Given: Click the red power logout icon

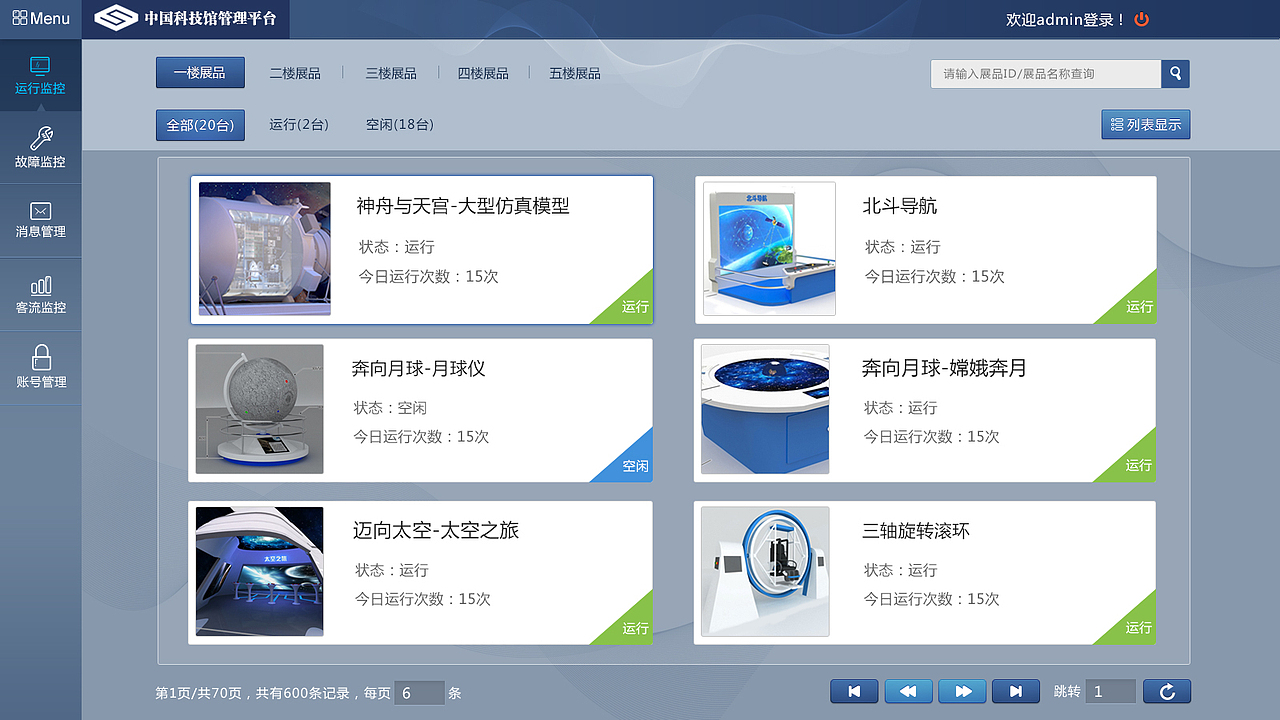Looking at the screenshot, I should [x=1142, y=19].
